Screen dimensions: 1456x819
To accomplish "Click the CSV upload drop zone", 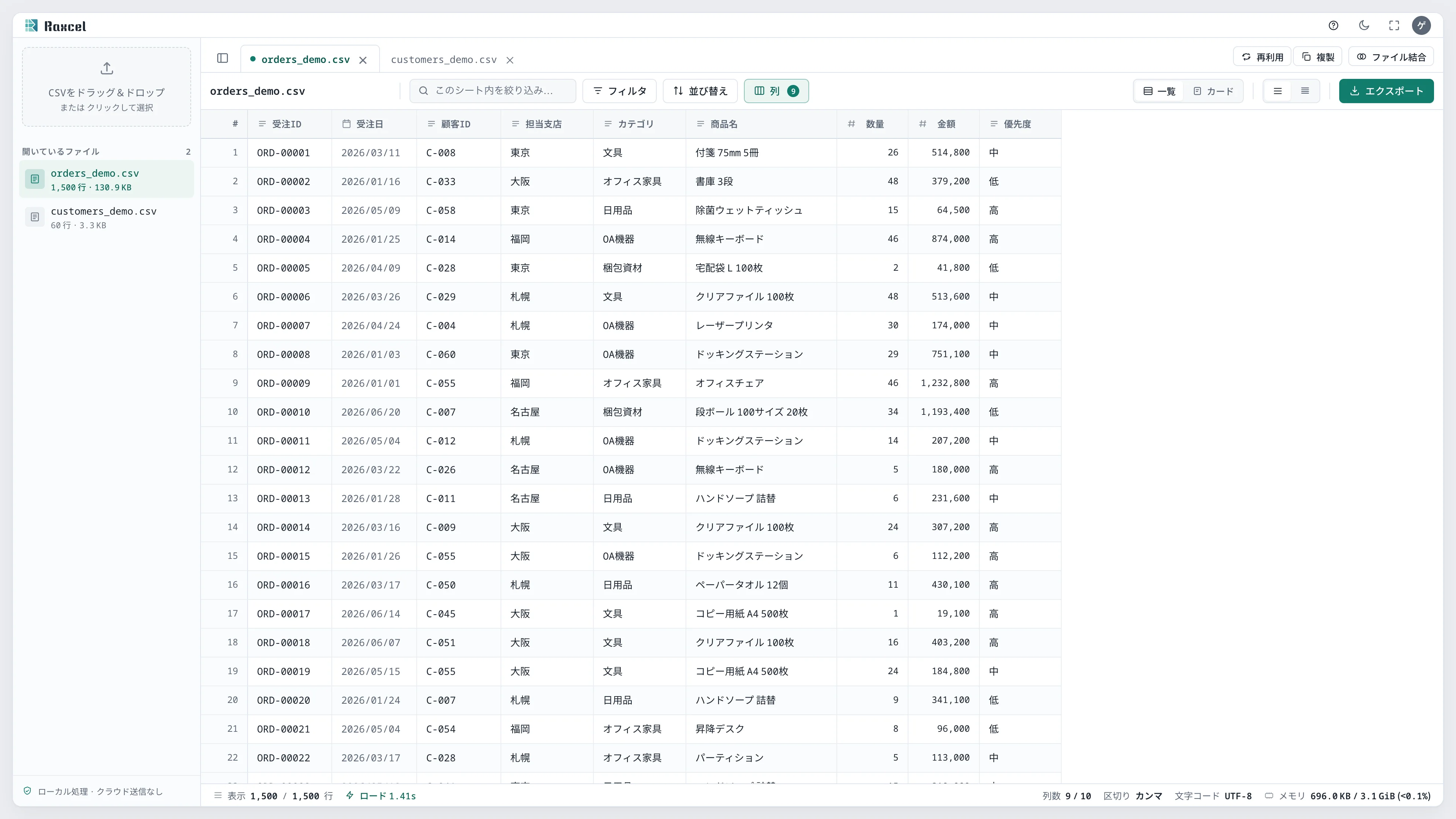I will click(106, 86).
